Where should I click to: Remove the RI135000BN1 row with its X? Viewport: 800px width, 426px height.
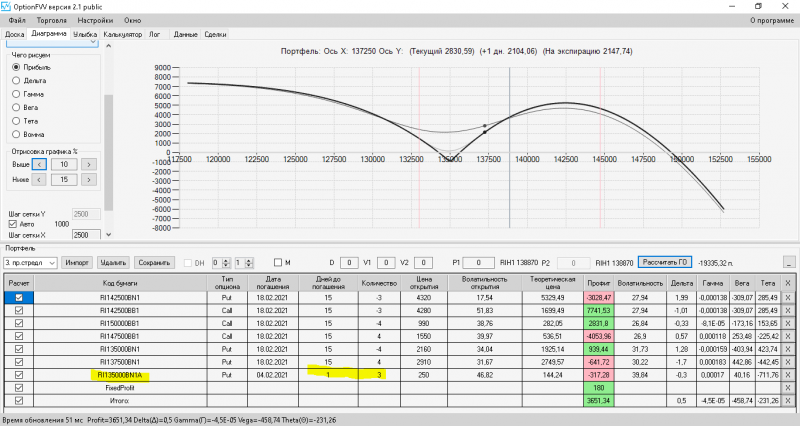point(788,349)
